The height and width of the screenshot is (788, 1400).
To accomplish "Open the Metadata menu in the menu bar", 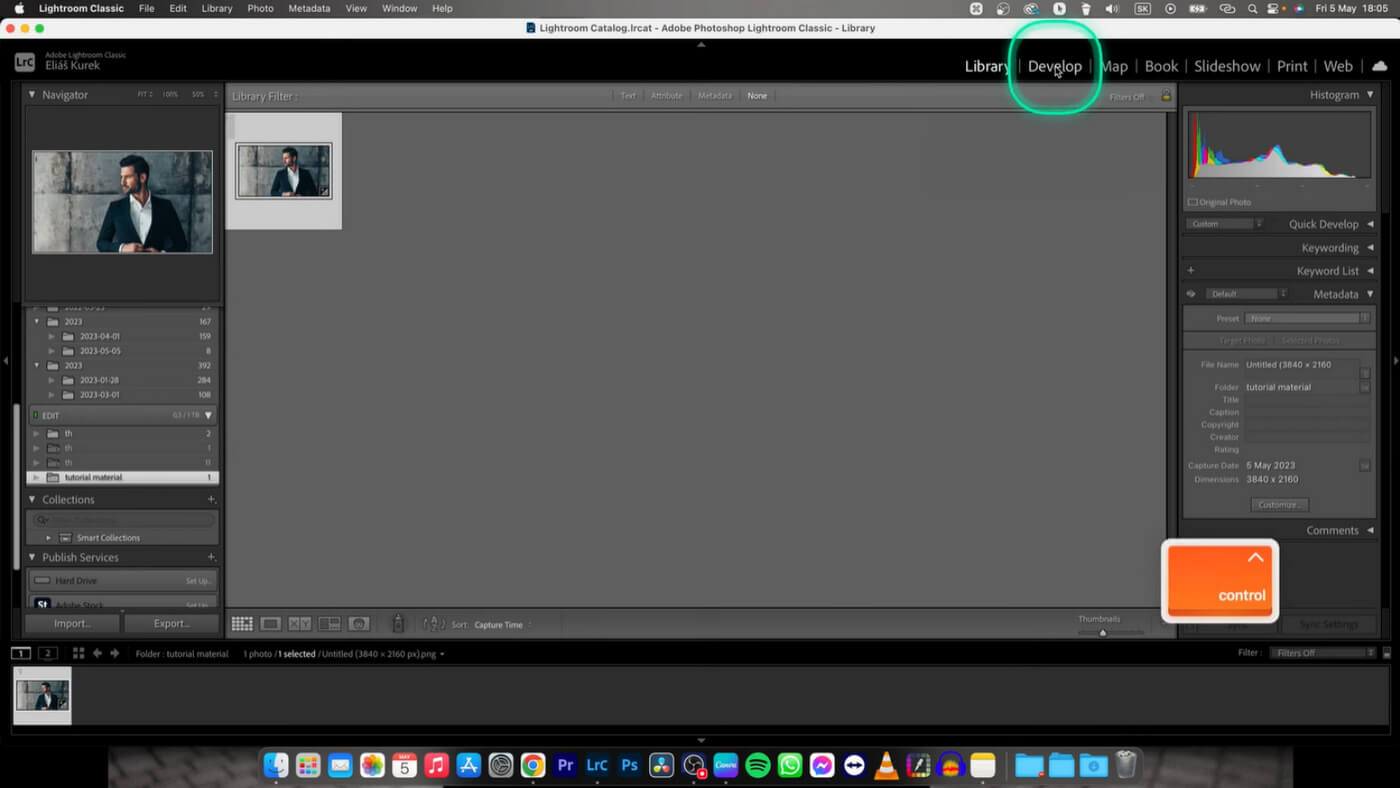I will pyautogui.click(x=308, y=8).
